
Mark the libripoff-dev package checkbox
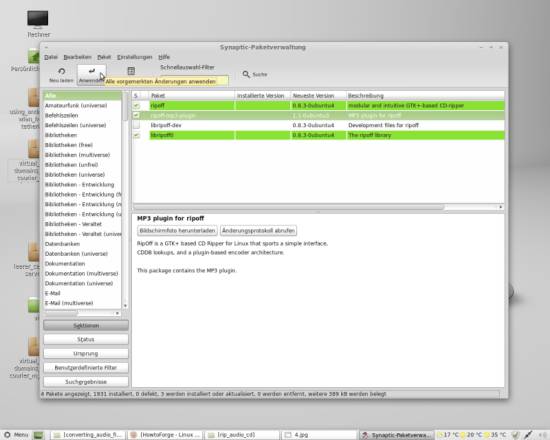(x=136, y=125)
